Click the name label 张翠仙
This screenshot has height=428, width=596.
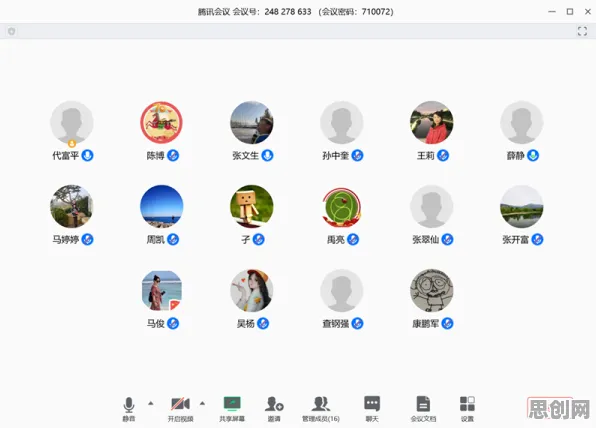426,239
